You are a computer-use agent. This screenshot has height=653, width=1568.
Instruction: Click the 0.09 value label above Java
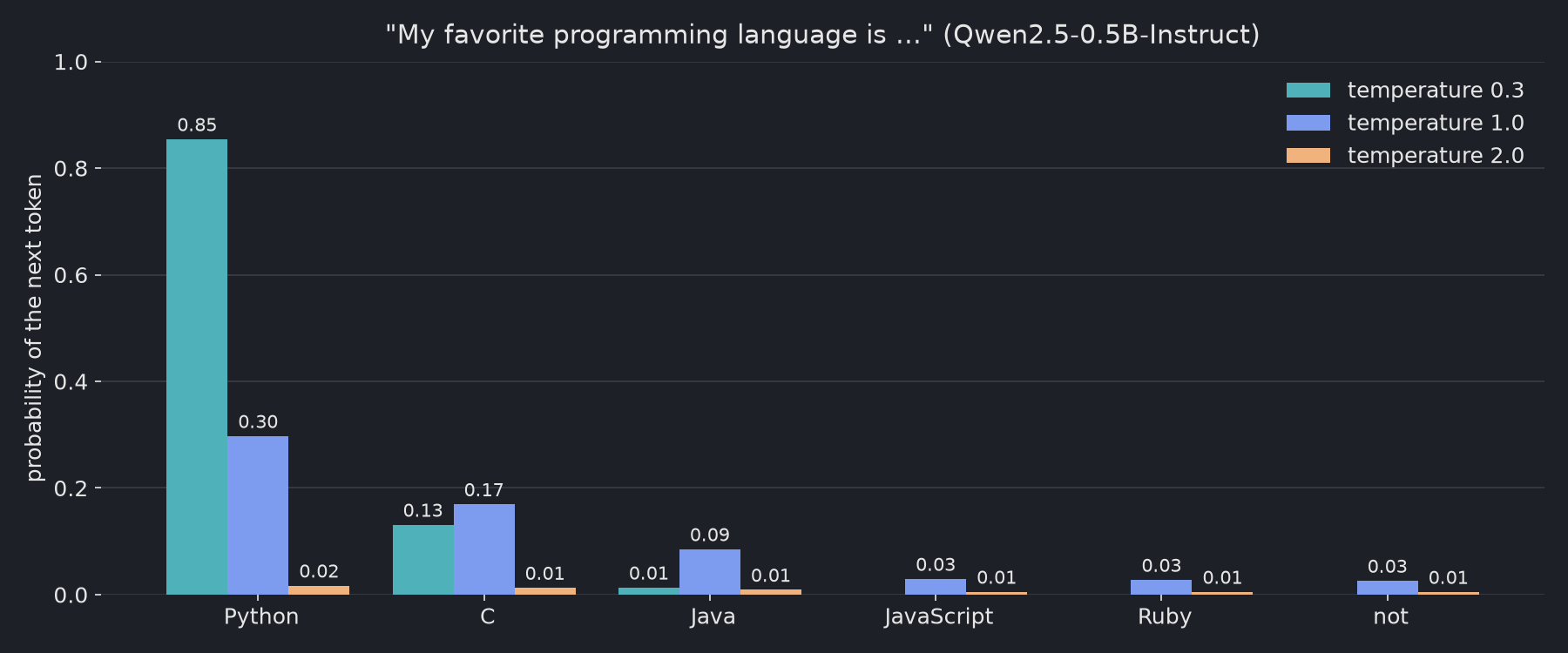click(x=710, y=535)
